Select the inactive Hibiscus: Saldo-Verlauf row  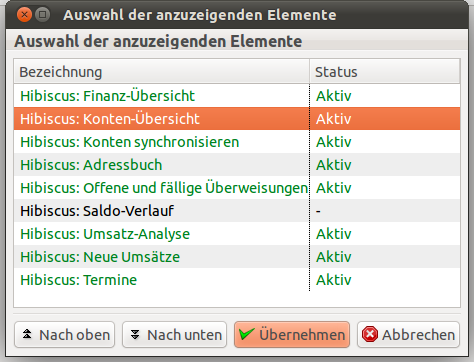pyautogui.click(x=237, y=211)
